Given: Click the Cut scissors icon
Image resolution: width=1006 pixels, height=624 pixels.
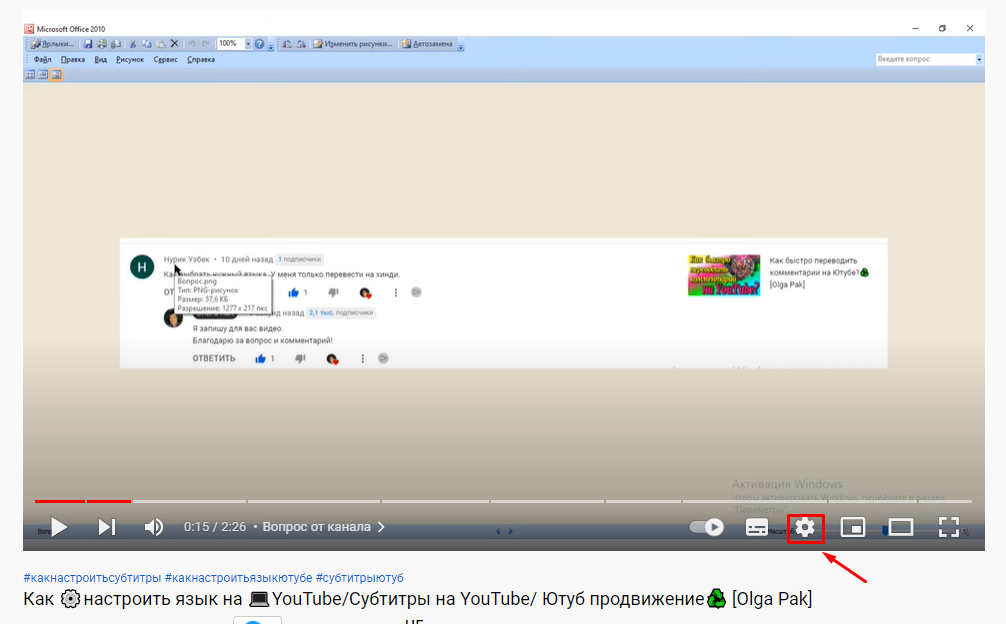Looking at the screenshot, I should (132, 44).
